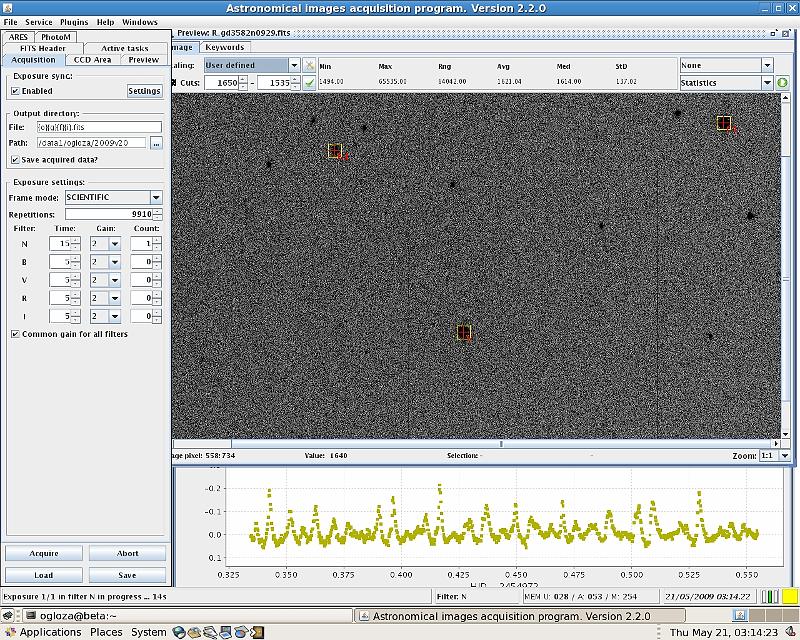This screenshot has height=640, width=800.
Task: Open the path browse button with three dots
Action: click(x=156, y=143)
